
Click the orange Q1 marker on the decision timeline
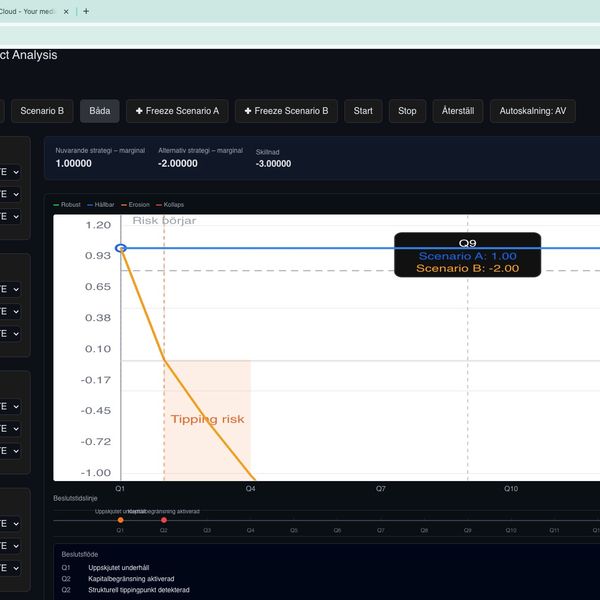pos(120,520)
